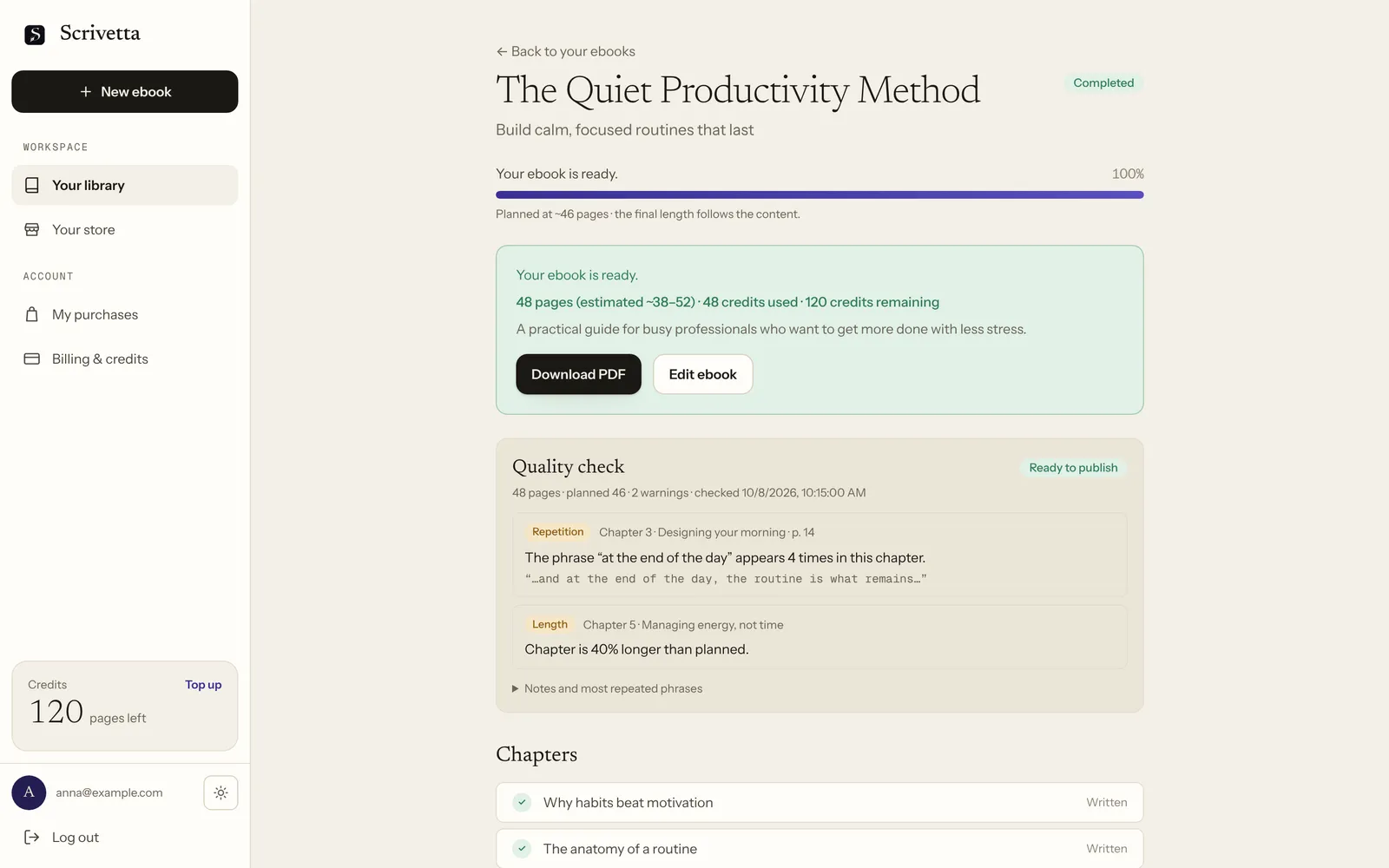The height and width of the screenshot is (868, 1389).
Task: Click the 100% ebook progress bar
Action: 820,195
